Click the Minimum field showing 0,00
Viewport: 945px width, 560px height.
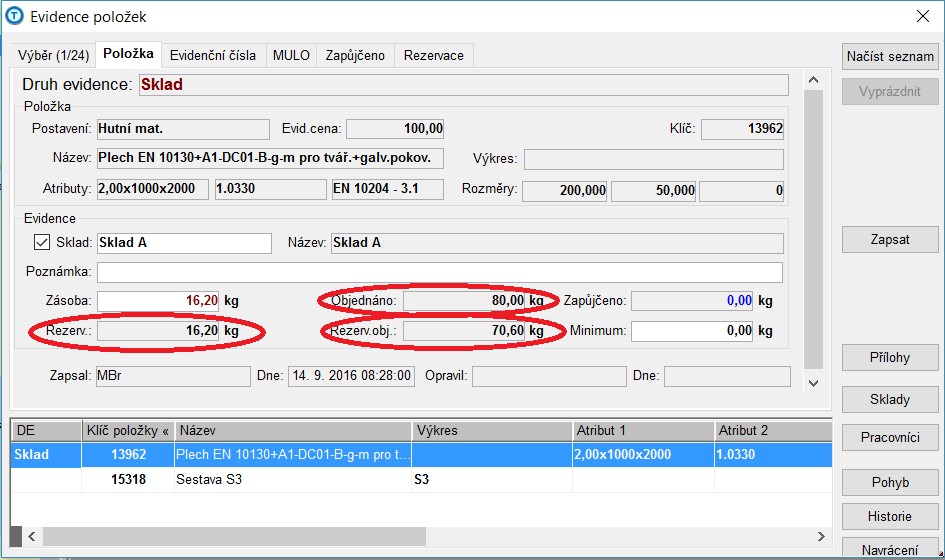tap(692, 331)
